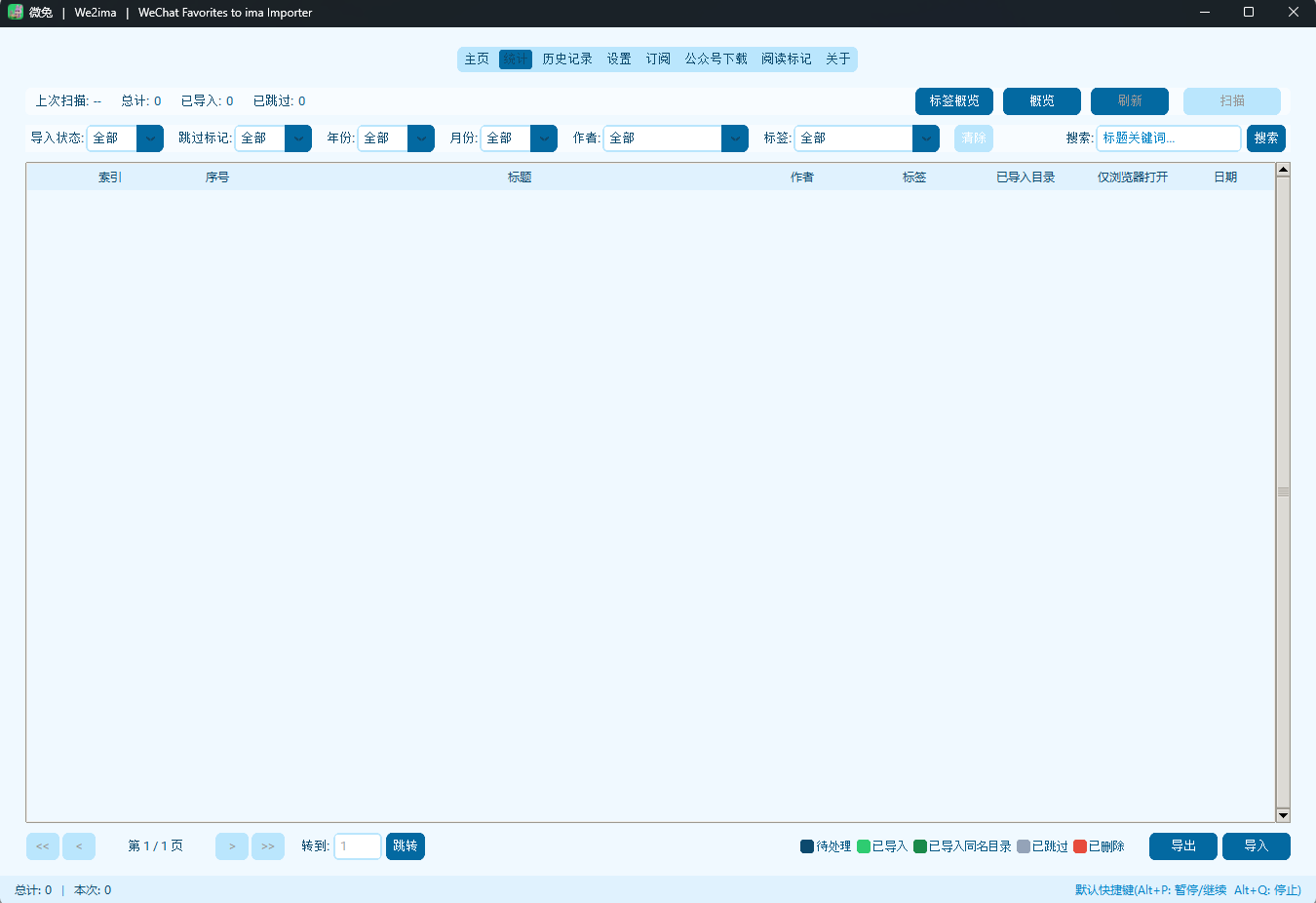
Task: Open the 跳过标记 filter dropdown
Action: 273,138
